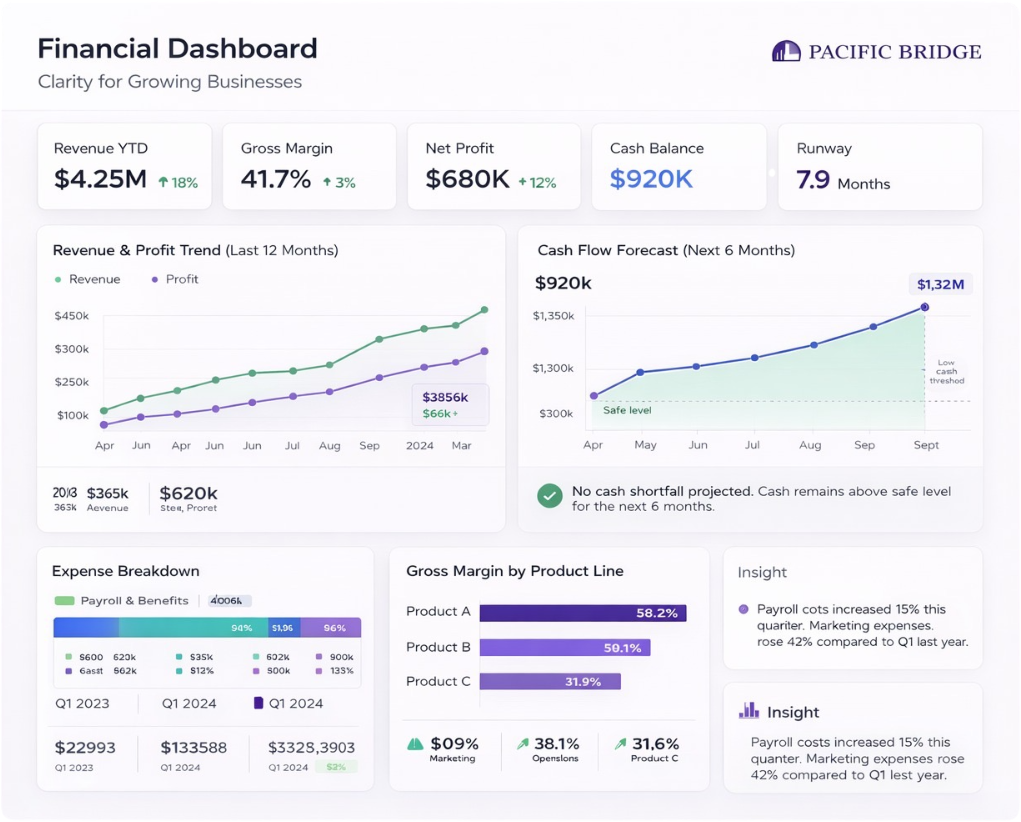Click the green checkmark cash shortfall icon
The width and height of the screenshot is (1021, 822).
549,496
